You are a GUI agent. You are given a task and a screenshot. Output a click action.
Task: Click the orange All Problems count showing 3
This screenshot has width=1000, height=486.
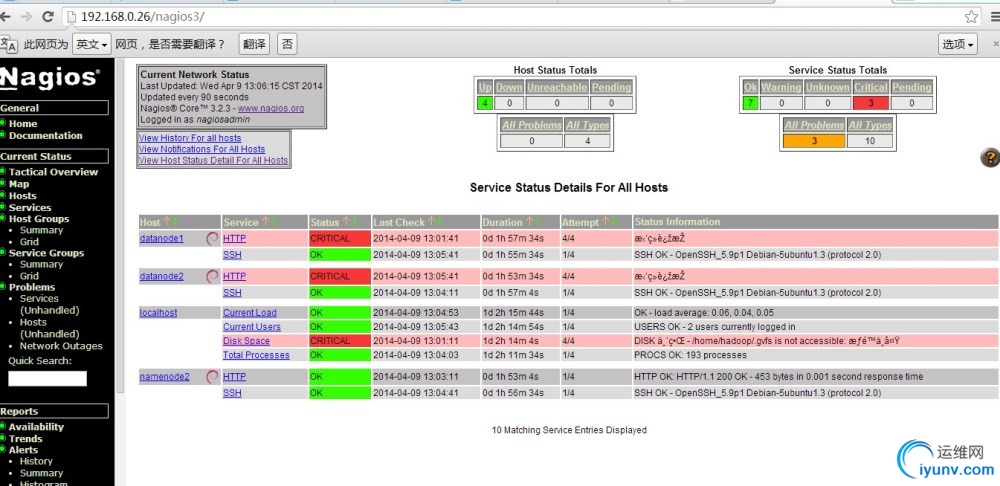(814, 141)
